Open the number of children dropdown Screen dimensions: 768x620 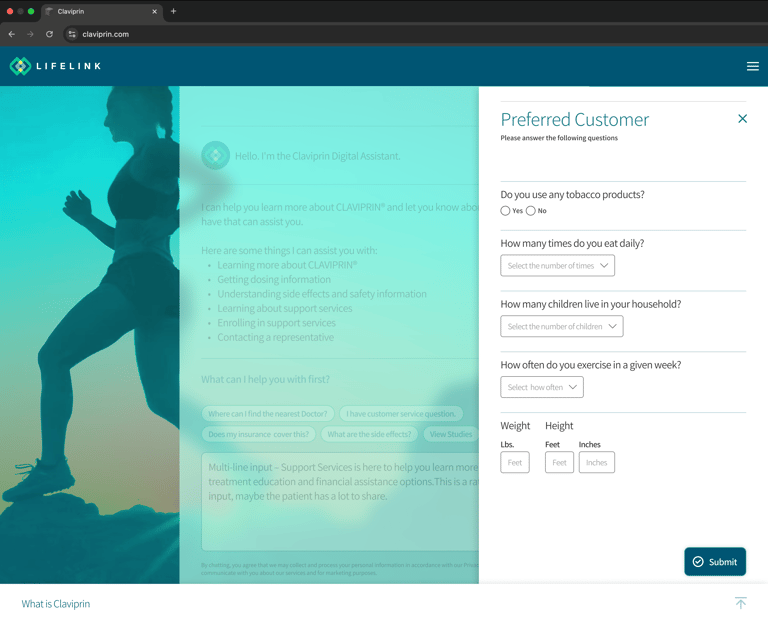(x=562, y=326)
